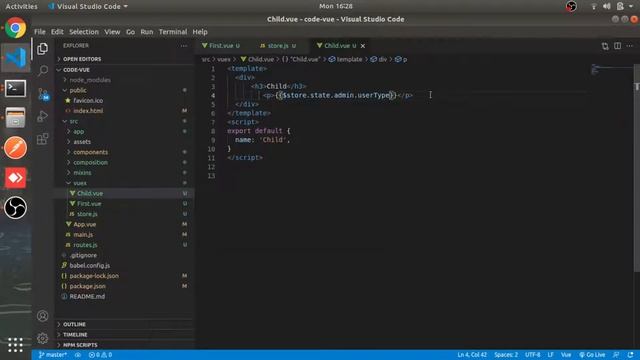Open notifications bell in status bar
The image size is (640, 360).
pyautogui.click(x=631, y=355)
